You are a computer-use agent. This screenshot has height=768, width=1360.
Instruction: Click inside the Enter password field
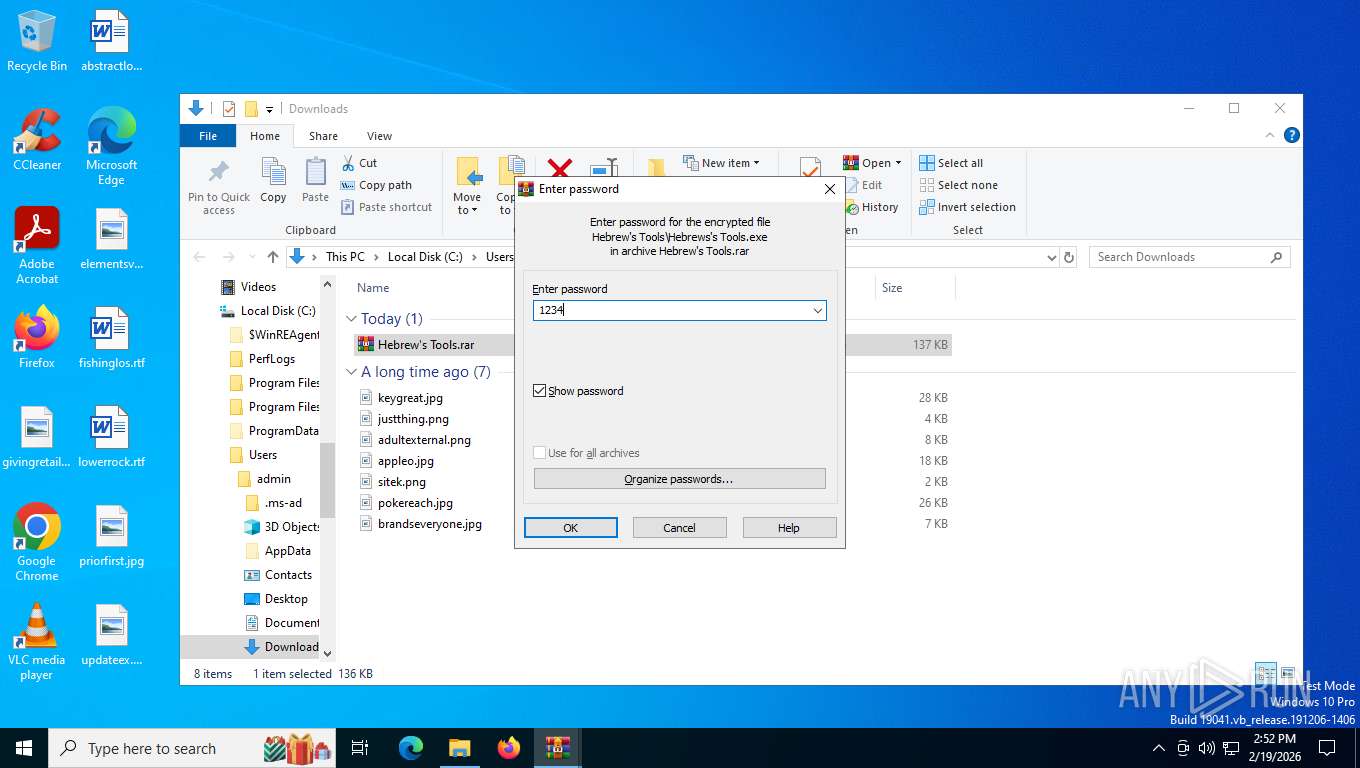[671, 311]
